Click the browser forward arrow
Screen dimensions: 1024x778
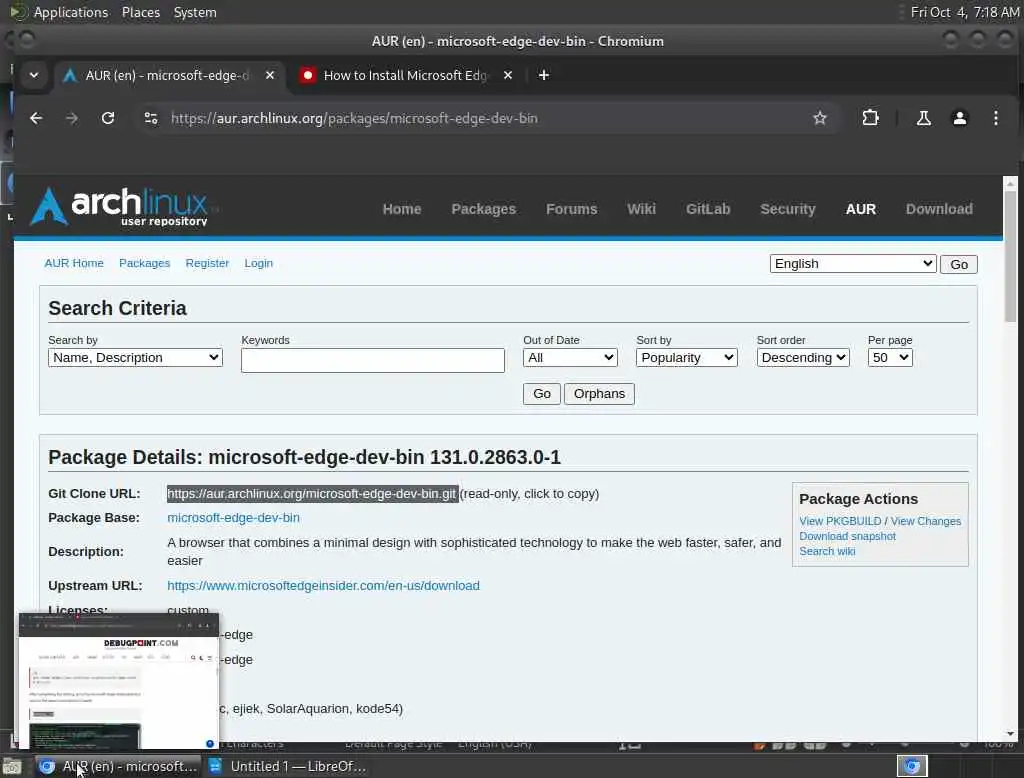72,118
